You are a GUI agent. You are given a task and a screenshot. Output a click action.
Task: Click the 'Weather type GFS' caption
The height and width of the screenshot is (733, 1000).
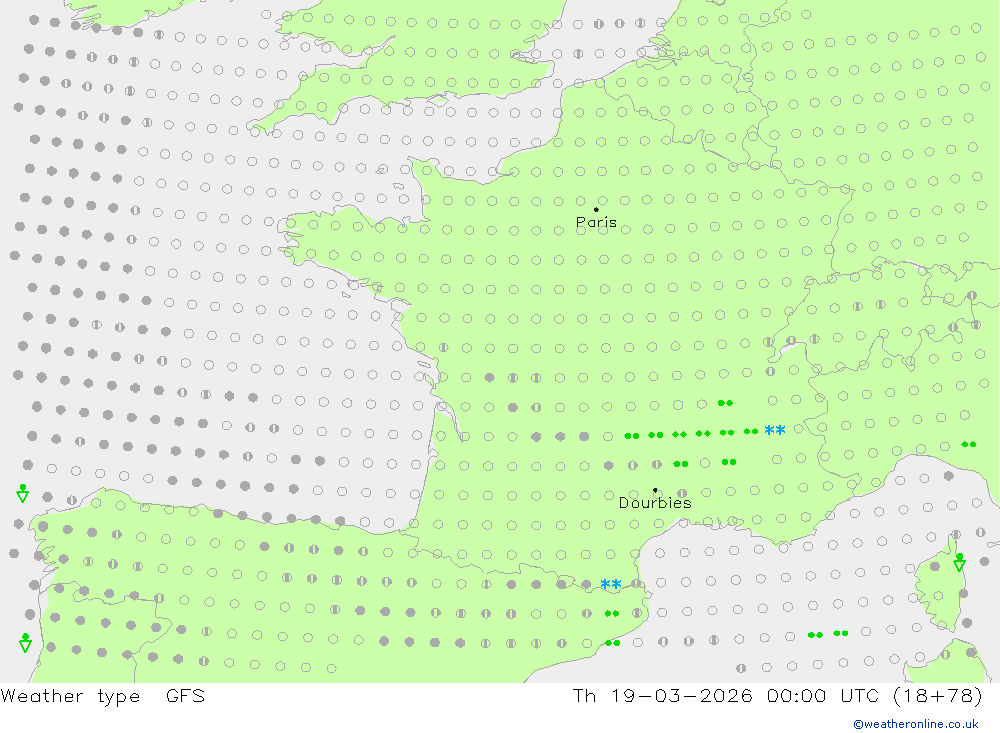tap(103, 695)
